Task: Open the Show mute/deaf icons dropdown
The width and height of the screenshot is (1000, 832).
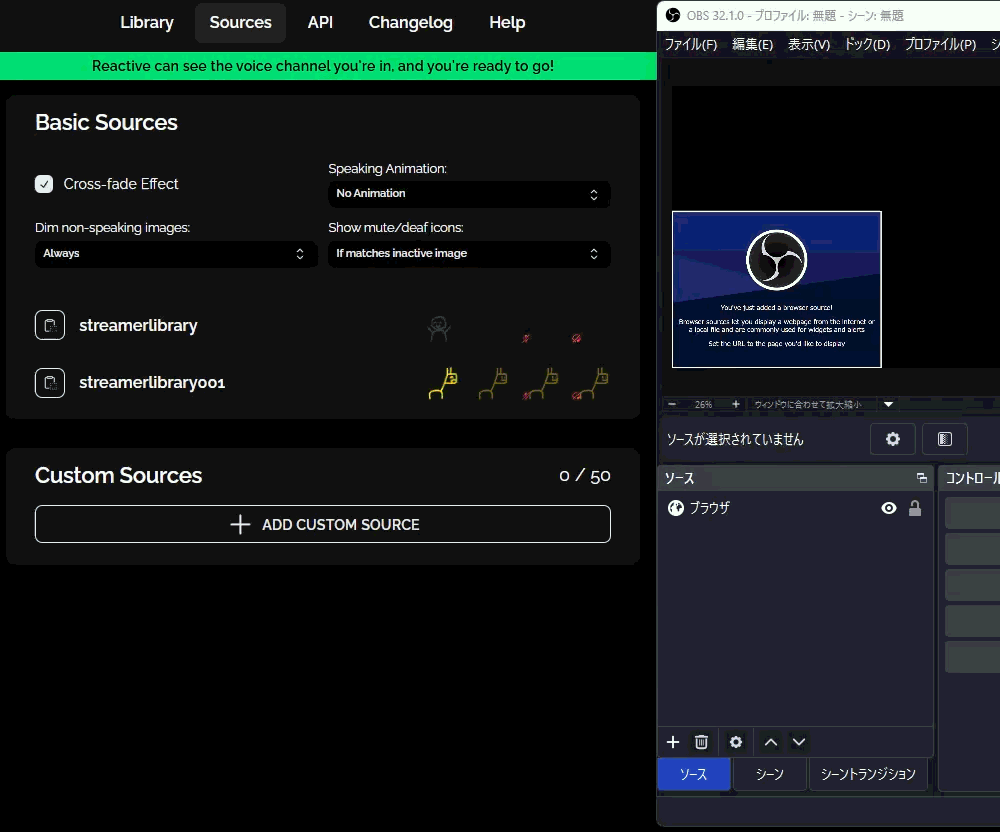Action: [469, 254]
